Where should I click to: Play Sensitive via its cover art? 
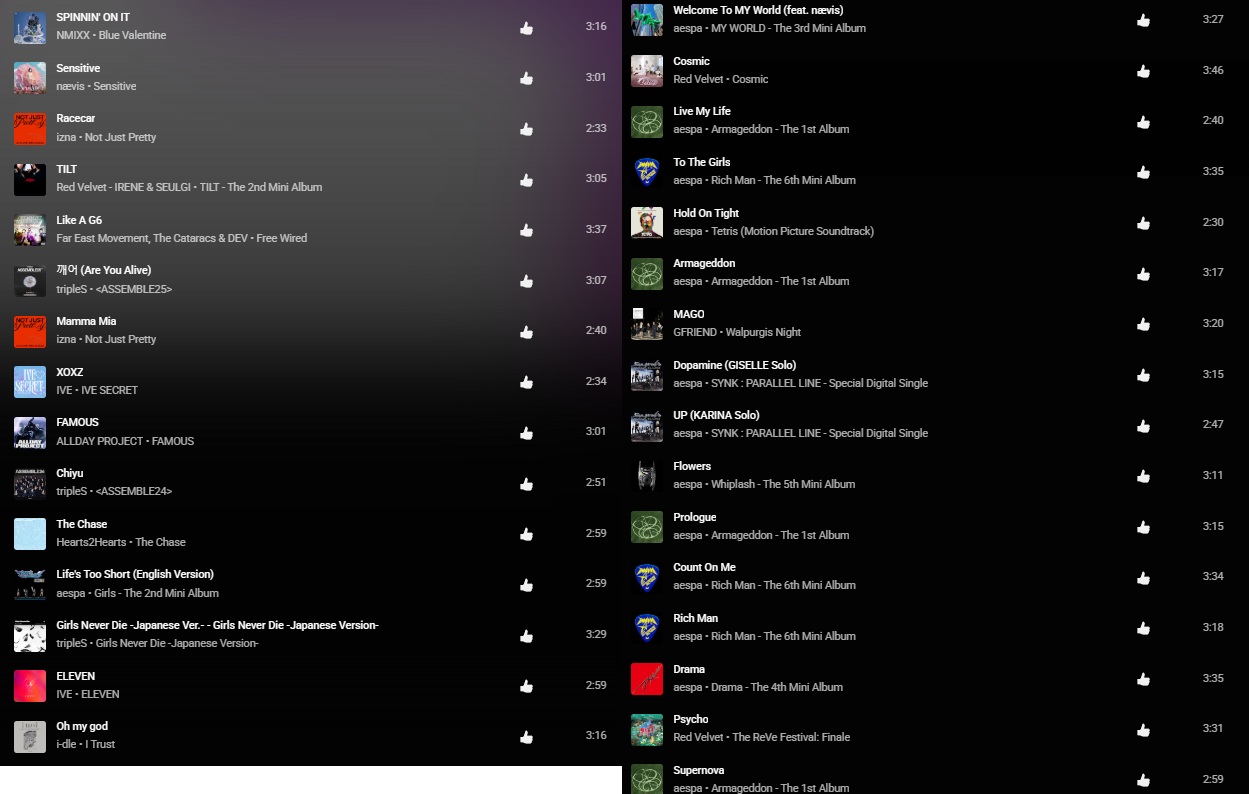coord(30,78)
